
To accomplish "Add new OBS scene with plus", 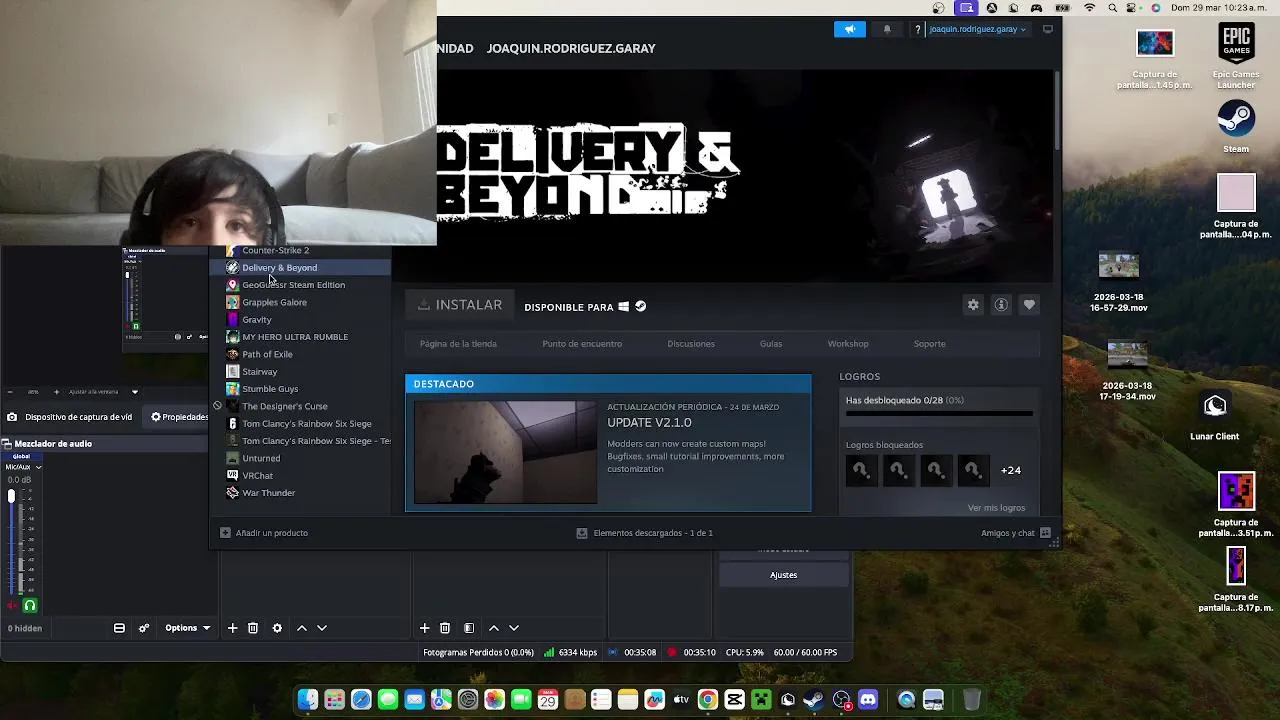I will 232,628.
